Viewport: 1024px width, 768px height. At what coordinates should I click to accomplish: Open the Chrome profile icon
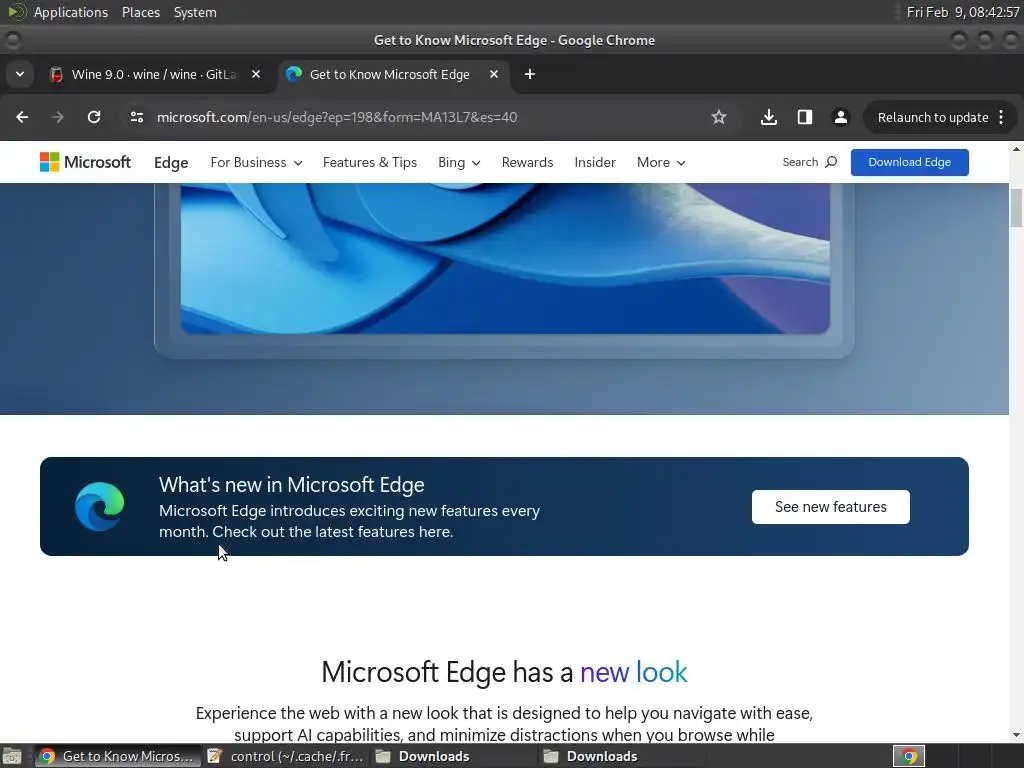(840, 117)
